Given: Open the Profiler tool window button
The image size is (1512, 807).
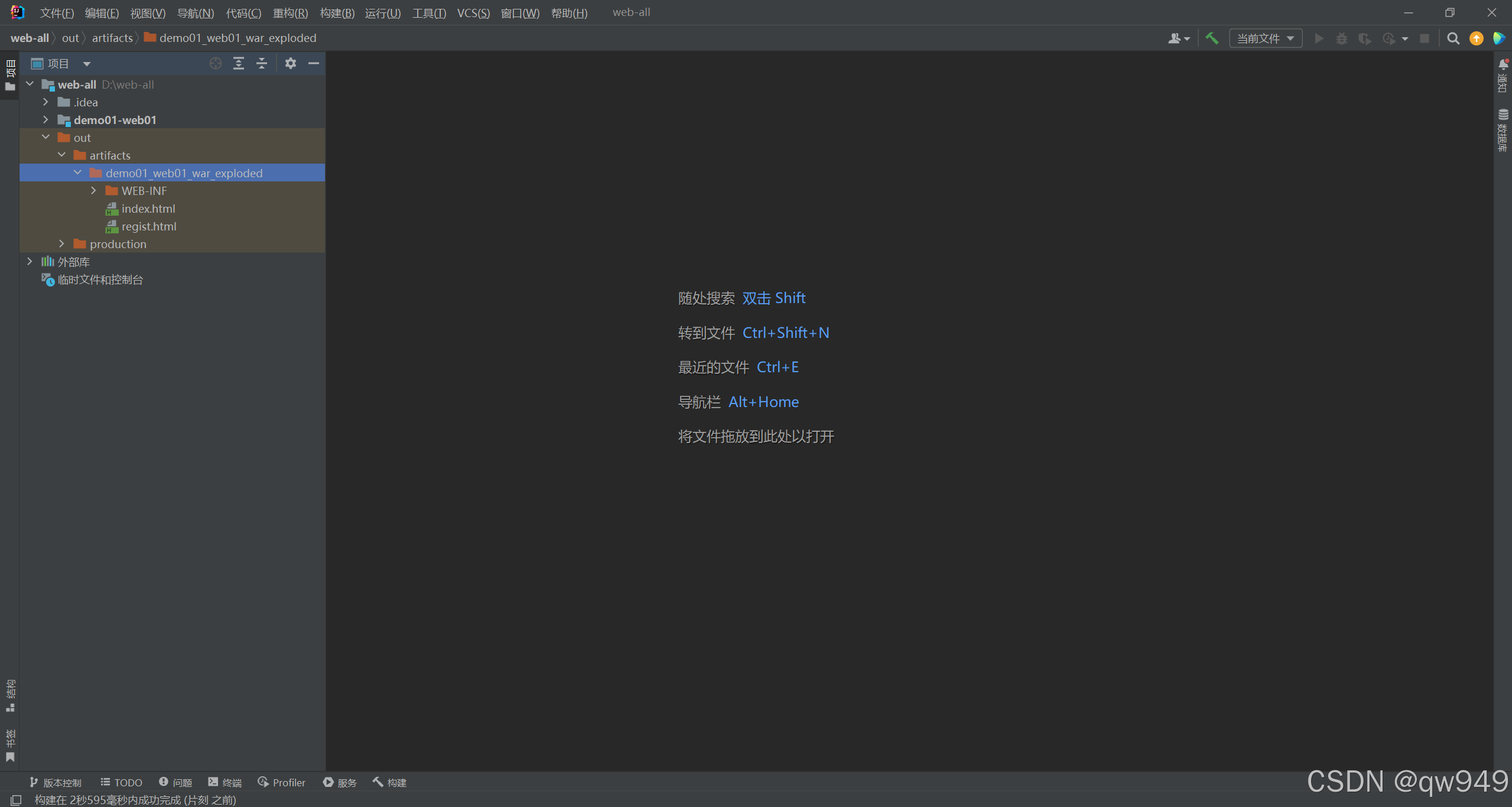Looking at the screenshot, I should pos(282,782).
